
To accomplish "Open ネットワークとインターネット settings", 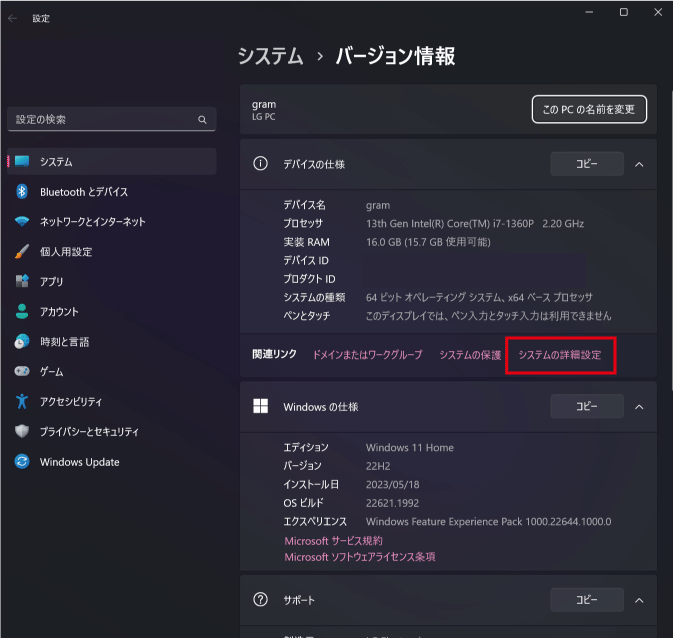I will (92, 222).
